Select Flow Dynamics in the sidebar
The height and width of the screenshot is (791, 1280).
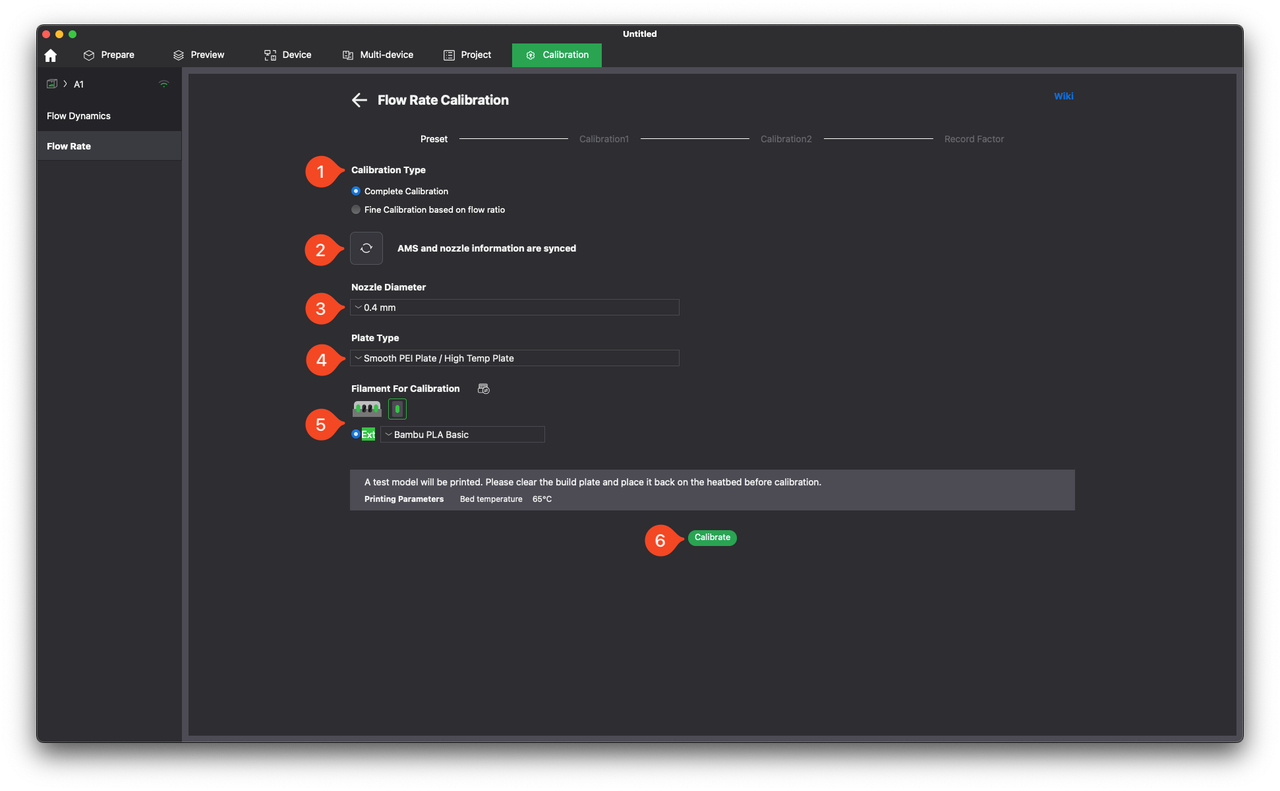pos(79,116)
